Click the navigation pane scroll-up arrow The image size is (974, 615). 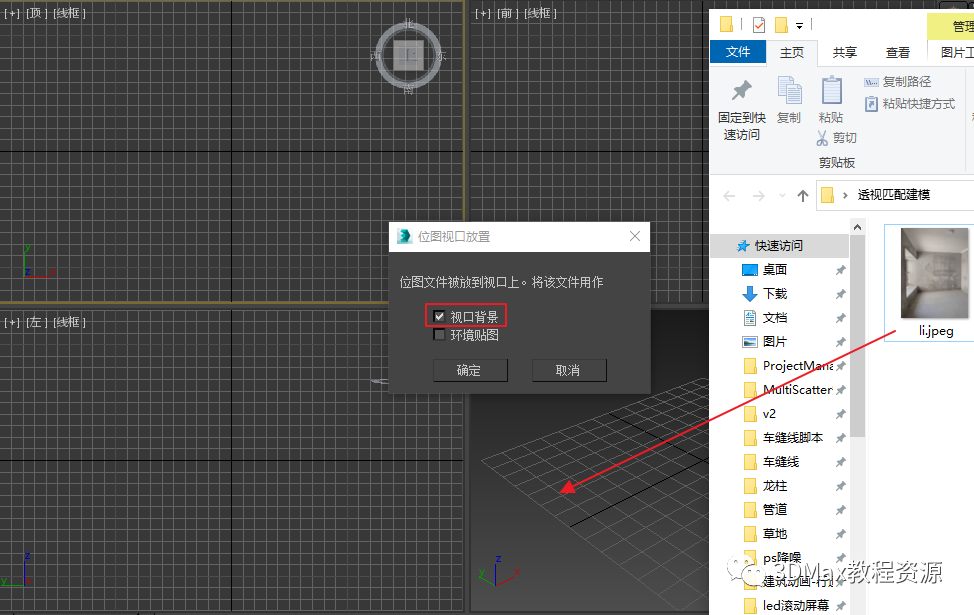pos(857,227)
